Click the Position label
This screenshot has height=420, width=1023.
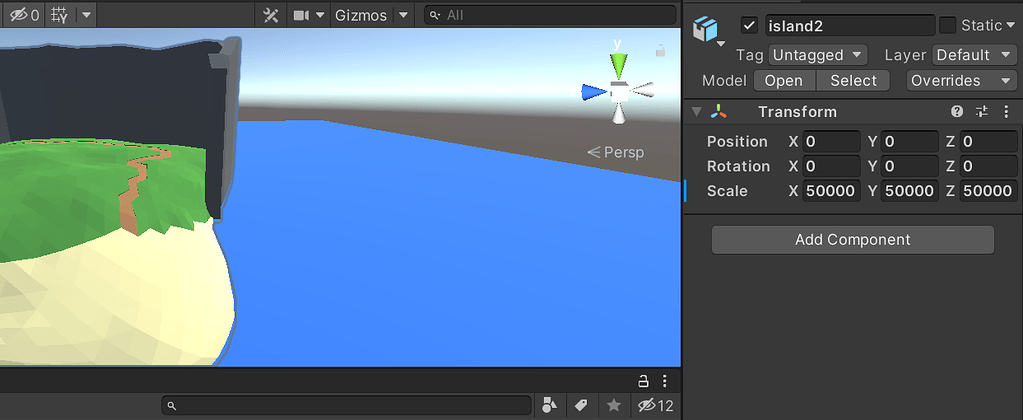pos(737,142)
